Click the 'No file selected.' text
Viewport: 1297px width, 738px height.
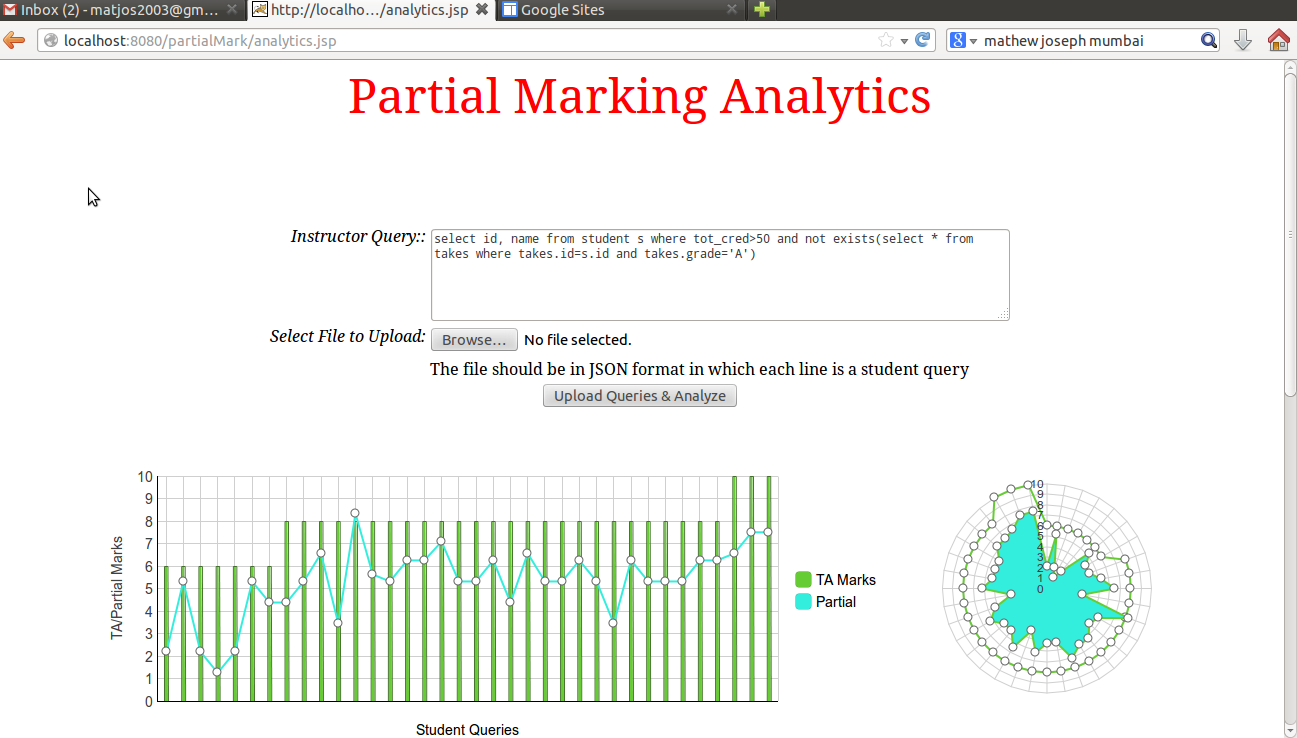tap(578, 340)
